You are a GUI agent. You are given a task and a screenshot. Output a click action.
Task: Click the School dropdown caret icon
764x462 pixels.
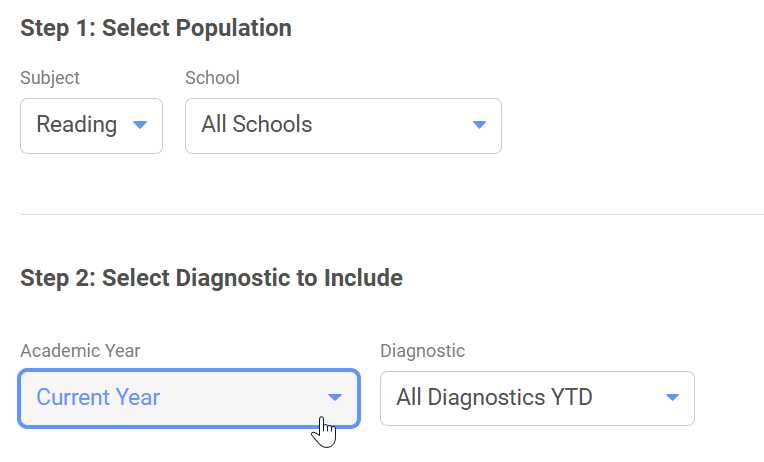point(479,125)
